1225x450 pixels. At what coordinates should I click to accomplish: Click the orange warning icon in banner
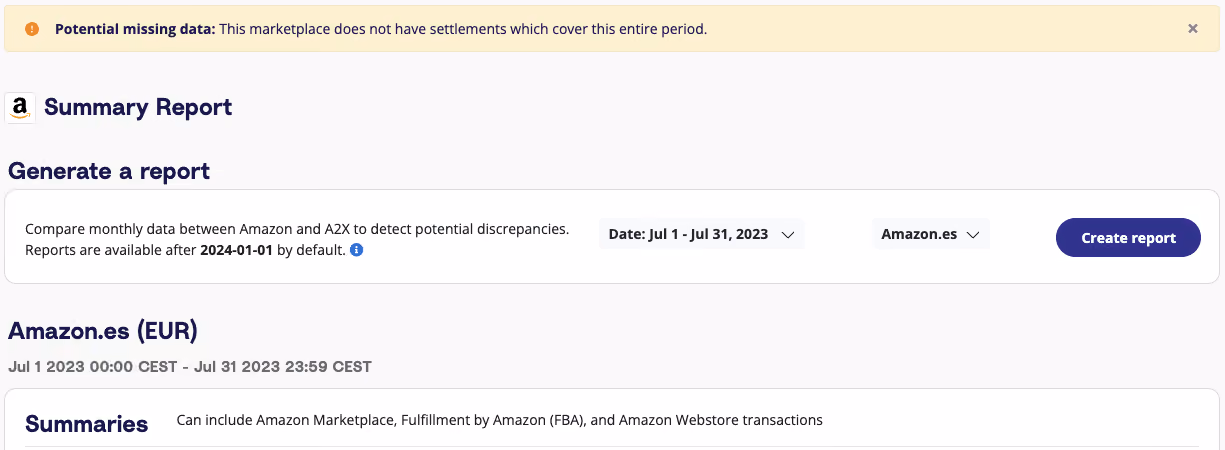32,29
